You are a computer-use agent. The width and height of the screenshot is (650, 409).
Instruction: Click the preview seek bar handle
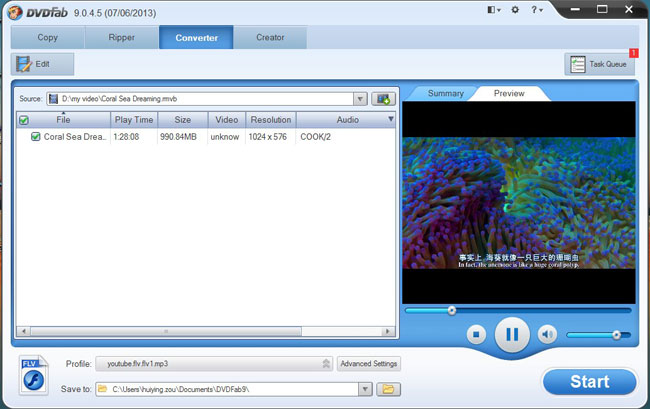point(452,310)
